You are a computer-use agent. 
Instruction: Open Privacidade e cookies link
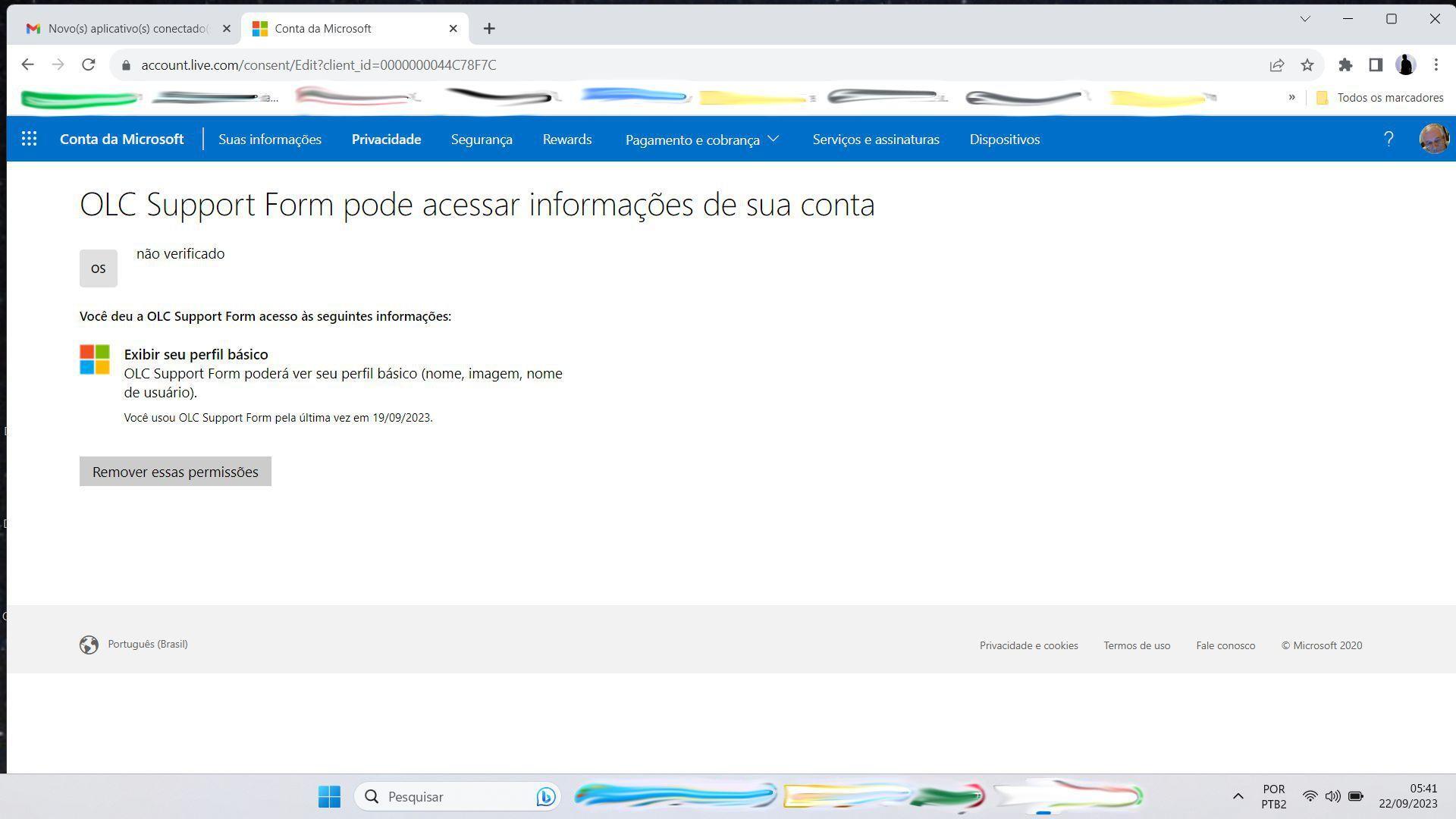pyautogui.click(x=1028, y=646)
